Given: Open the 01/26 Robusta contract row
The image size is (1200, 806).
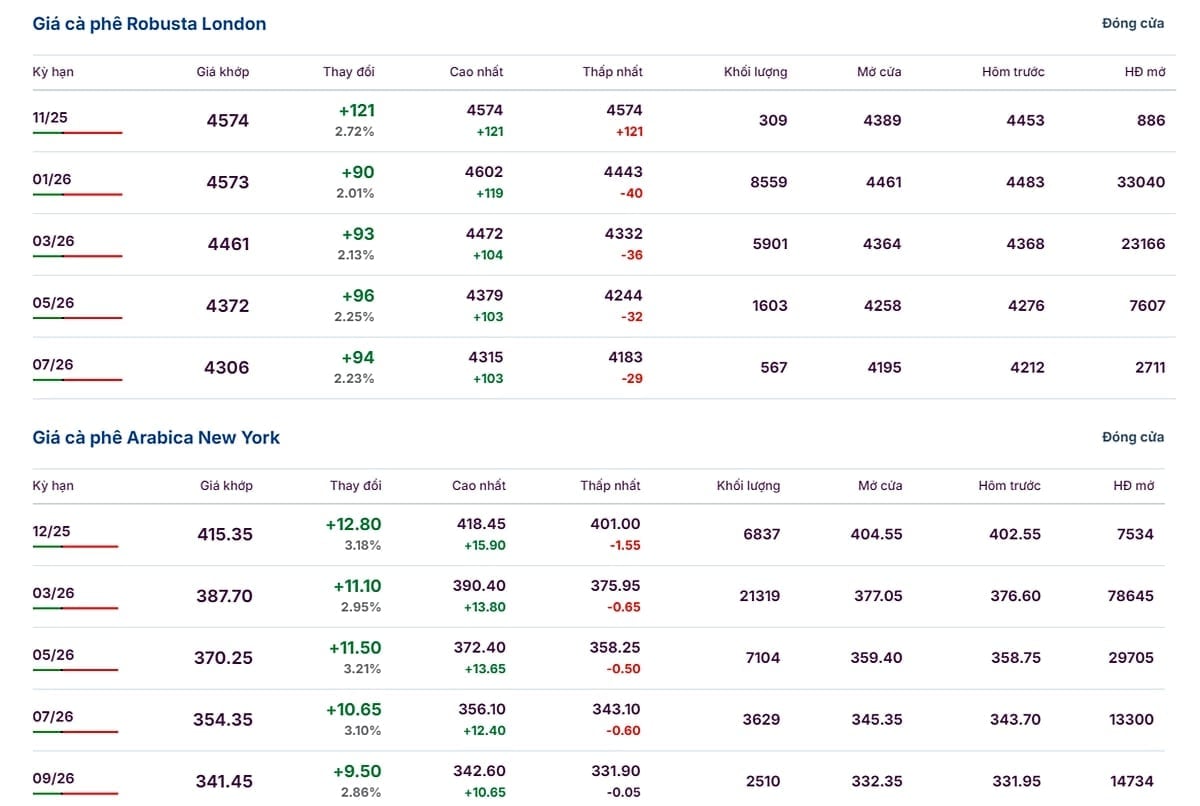Looking at the screenshot, I should (52, 180).
